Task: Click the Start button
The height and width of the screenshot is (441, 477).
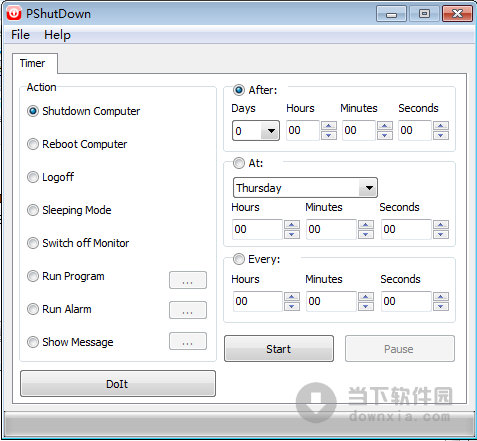Action: click(279, 349)
